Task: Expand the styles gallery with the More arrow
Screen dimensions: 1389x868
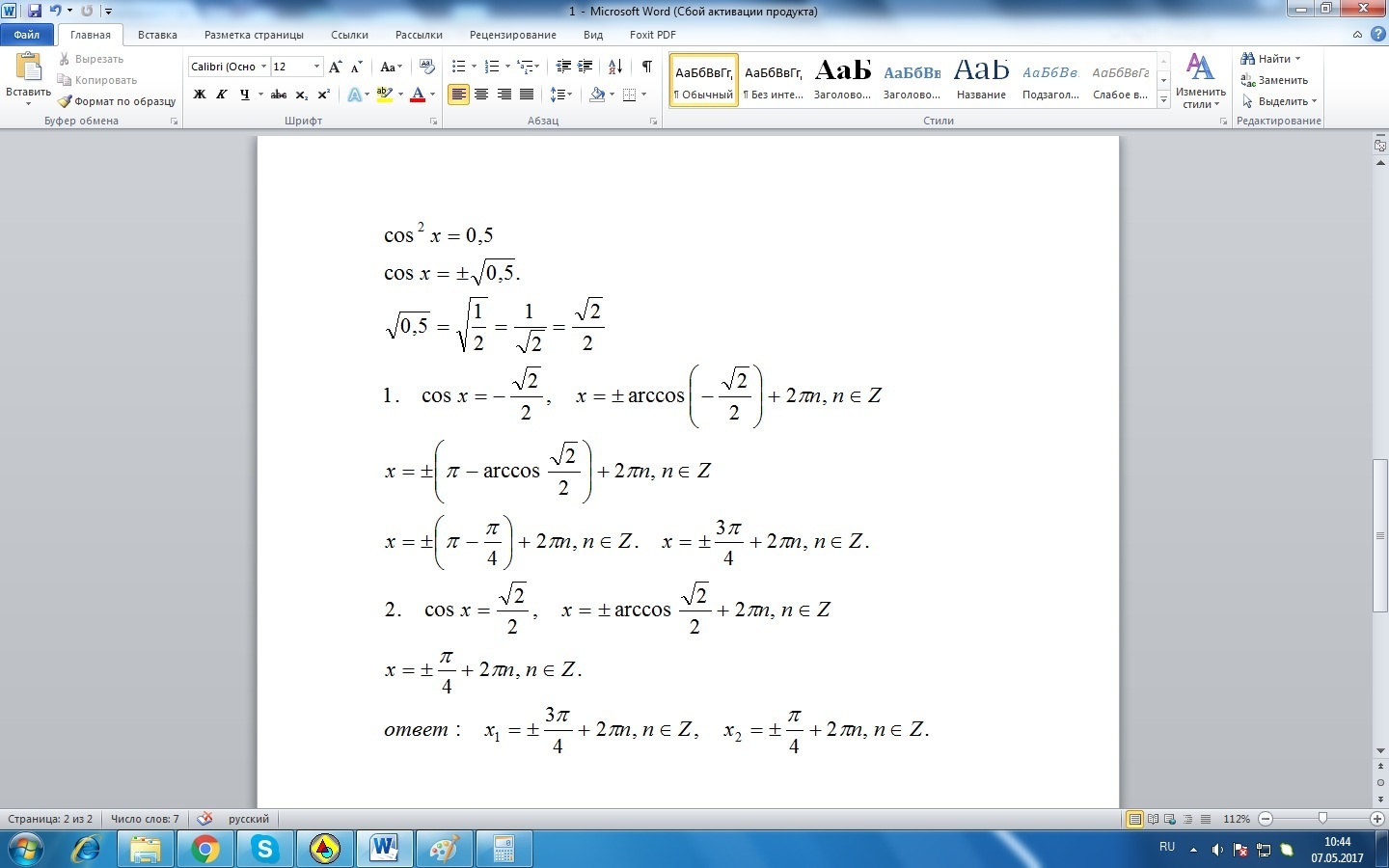Action: click(x=1164, y=99)
